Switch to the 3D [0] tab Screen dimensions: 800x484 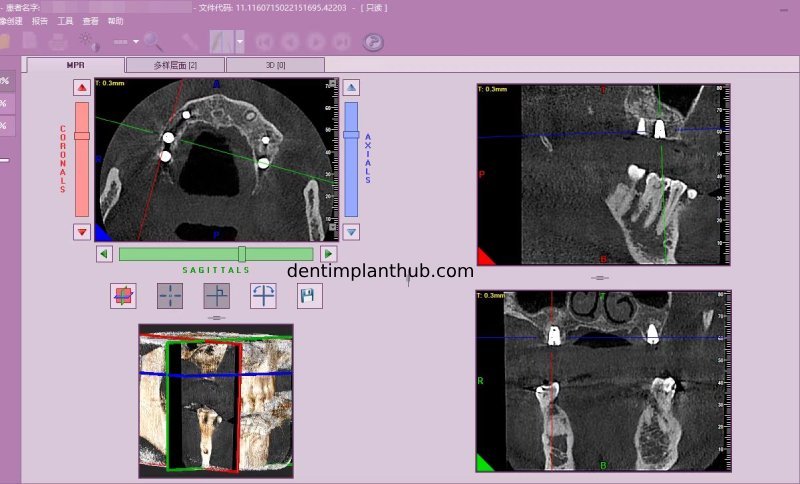coord(276,65)
